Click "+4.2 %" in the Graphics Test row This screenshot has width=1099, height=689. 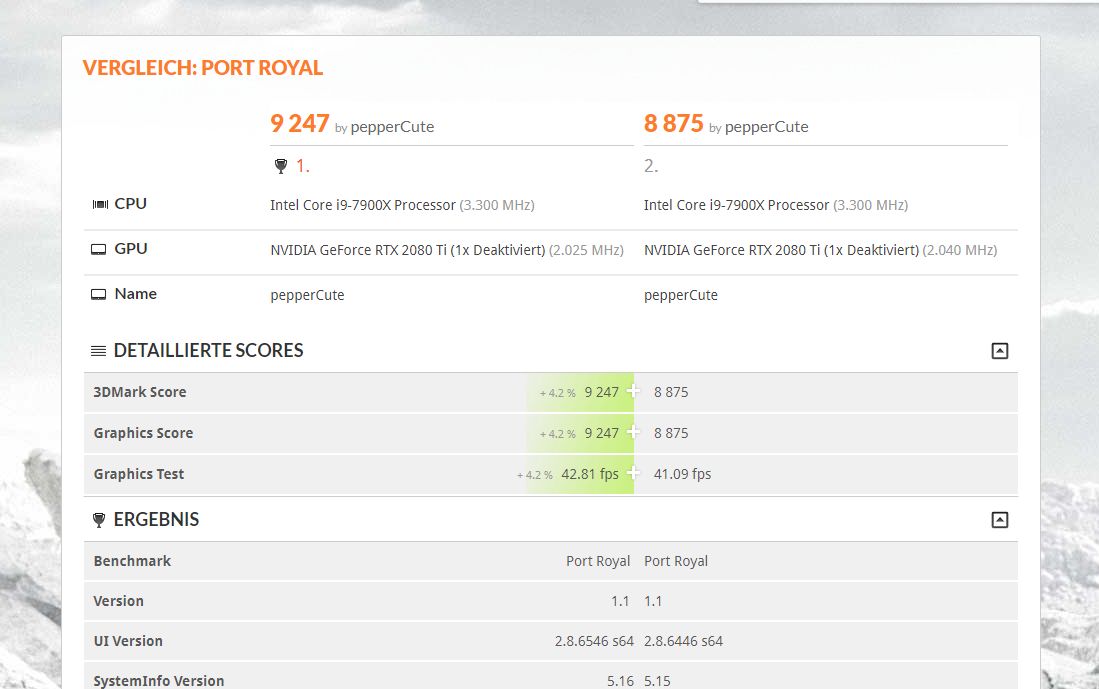(x=535, y=475)
